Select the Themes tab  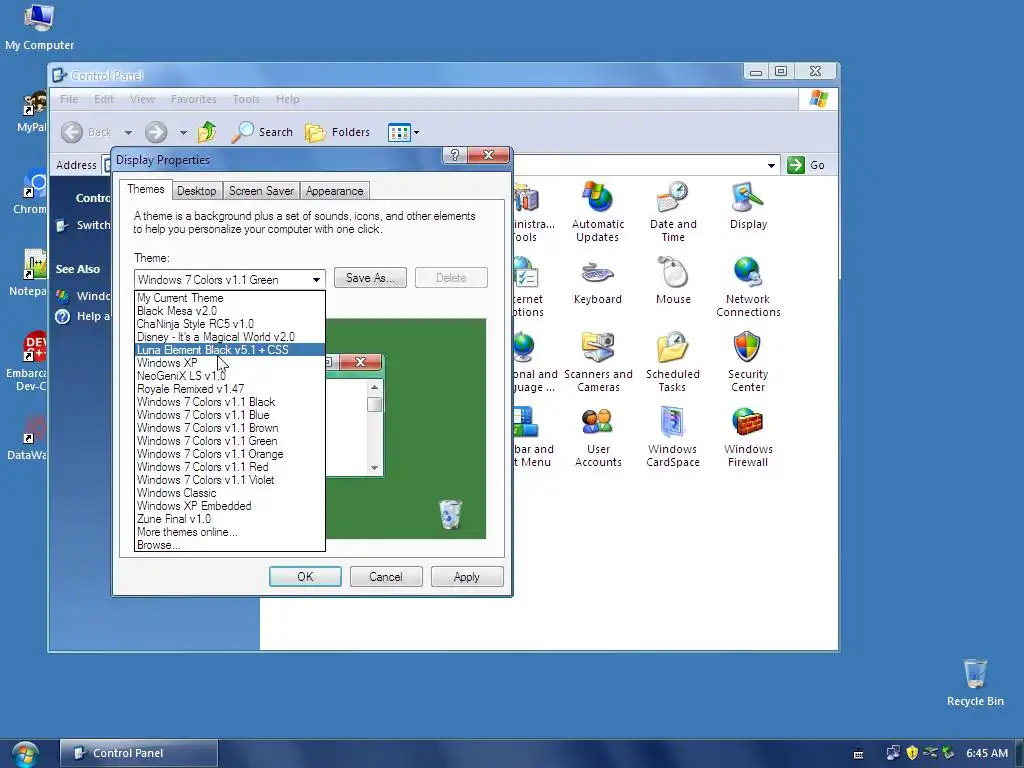[146, 189]
